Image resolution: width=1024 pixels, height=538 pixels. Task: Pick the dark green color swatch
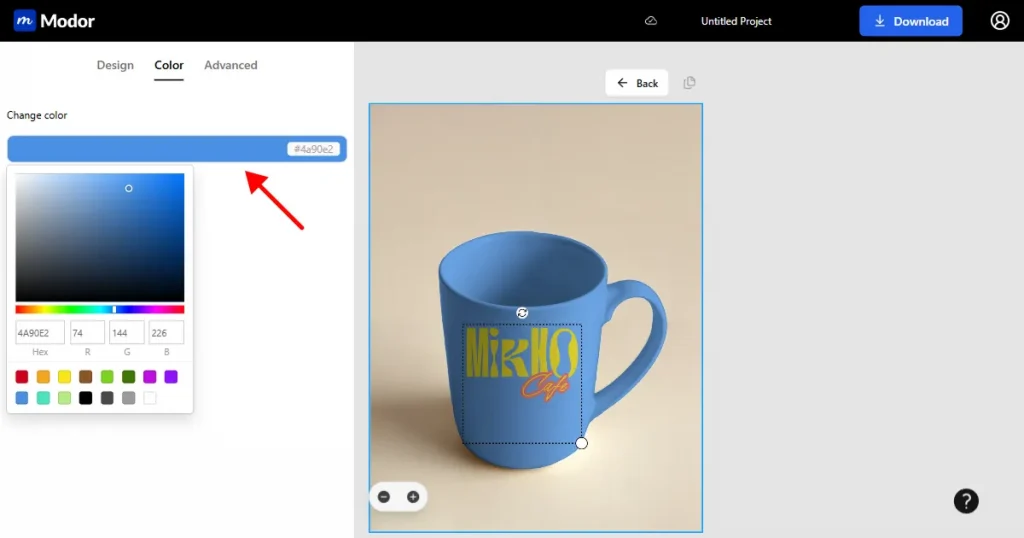(x=129, y=376)
